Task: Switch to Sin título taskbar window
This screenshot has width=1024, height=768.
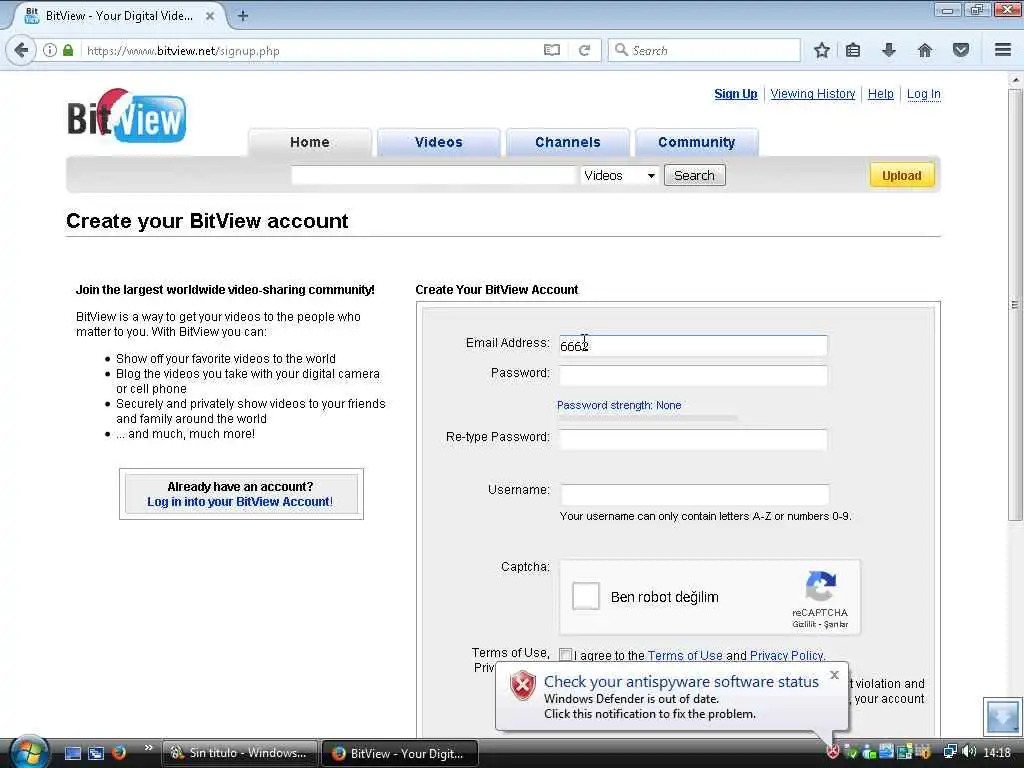Action: pos(240,753)
